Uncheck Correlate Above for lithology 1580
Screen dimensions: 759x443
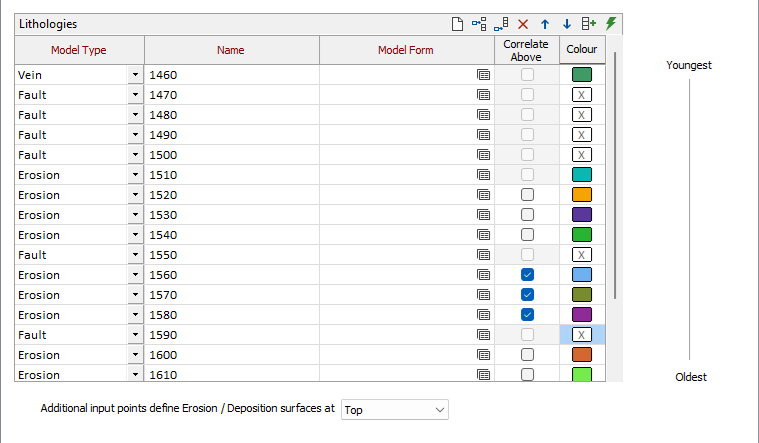tap(527, 315)
